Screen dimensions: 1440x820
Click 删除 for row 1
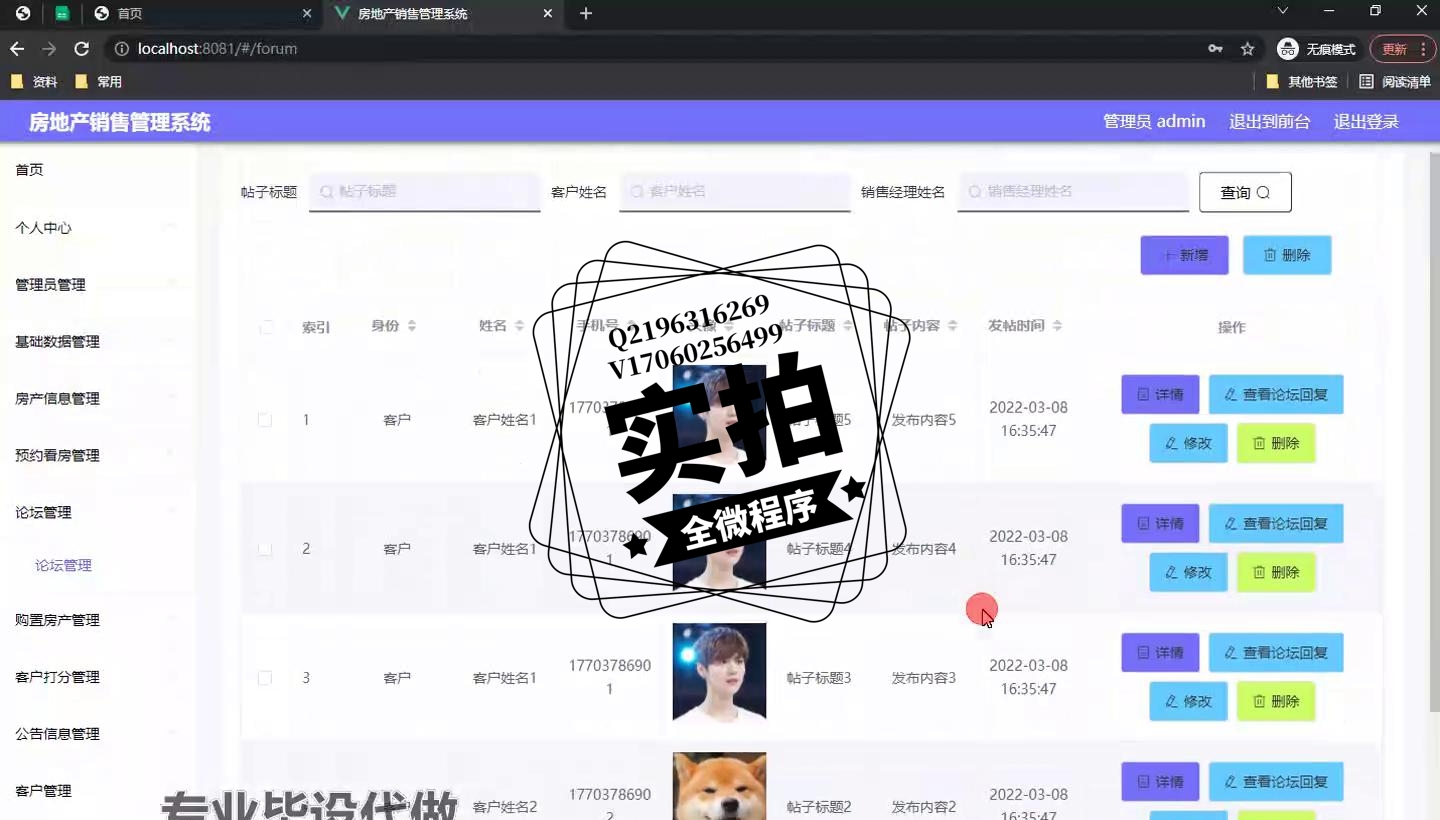tap(1276, 443)
